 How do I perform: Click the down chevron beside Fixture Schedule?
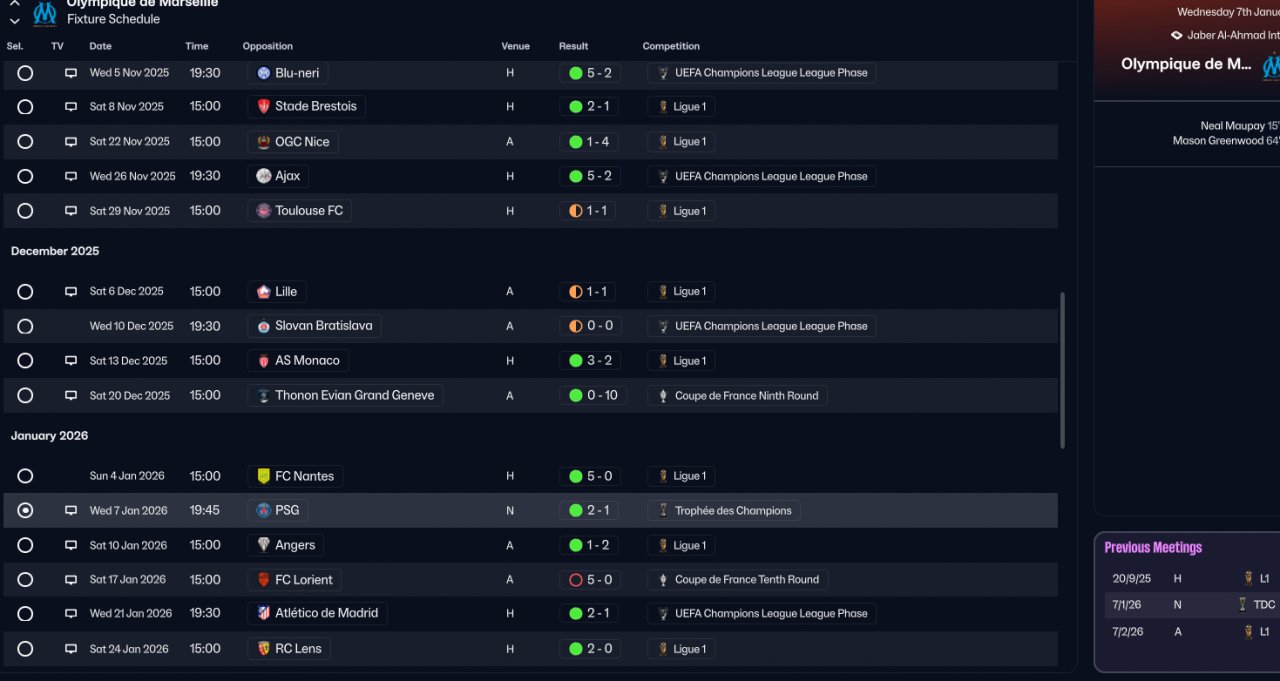click(x=15, y=20)
